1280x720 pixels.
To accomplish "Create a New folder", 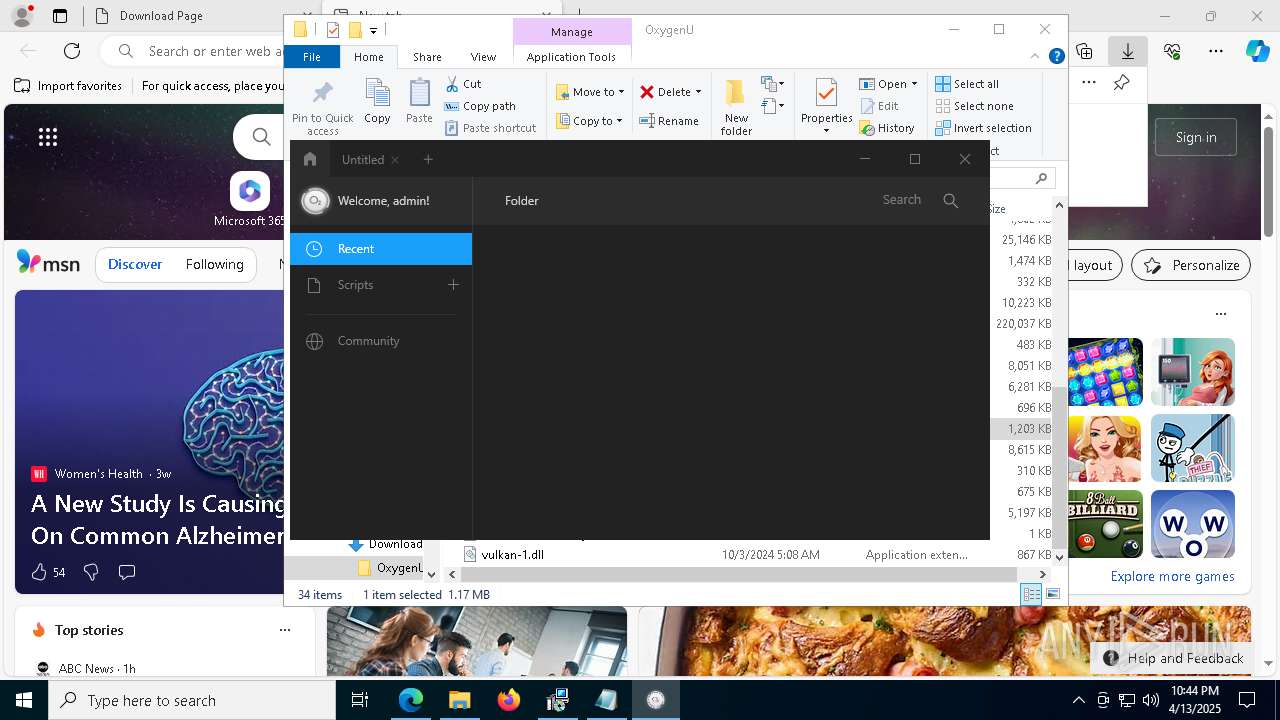I will (736, 108).
